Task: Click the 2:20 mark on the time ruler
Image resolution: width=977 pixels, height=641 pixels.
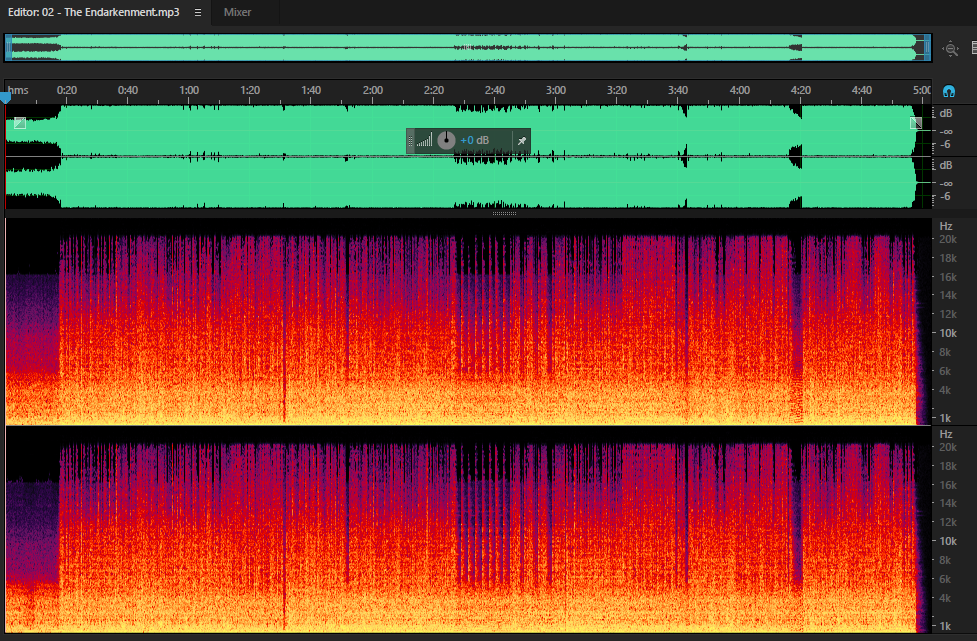Action: (x=434, y=90)
